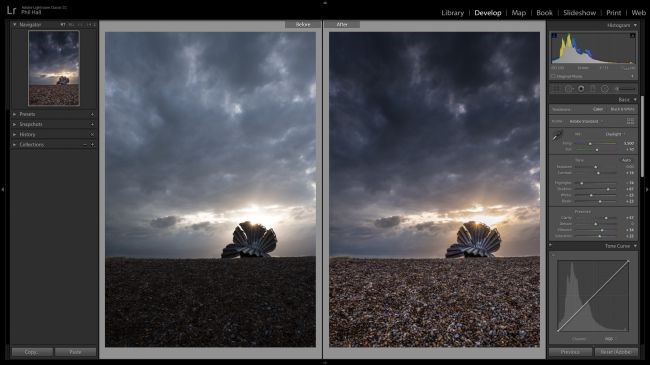
Task: Open the Slideshow module
Action: point(579,13)
